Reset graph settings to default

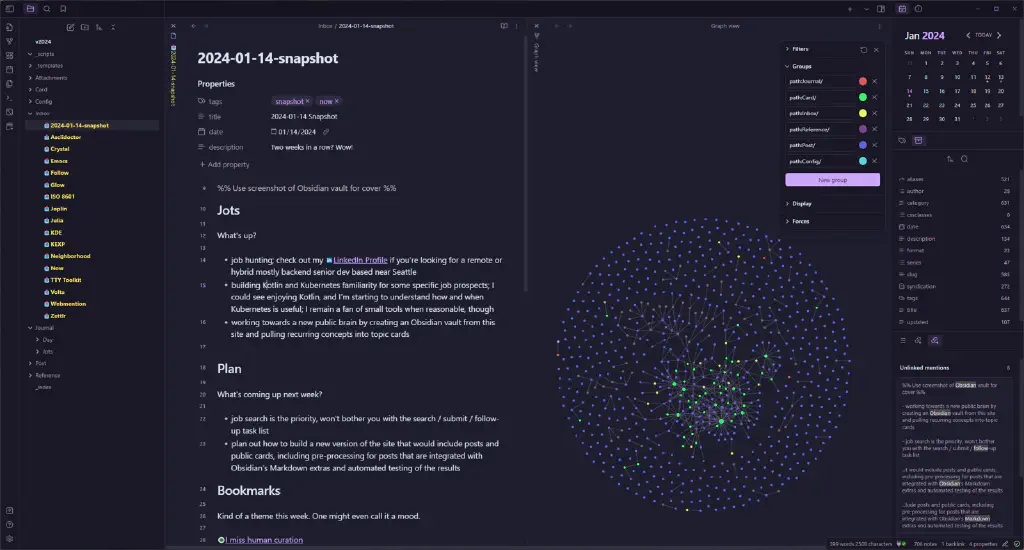(863, 49)
